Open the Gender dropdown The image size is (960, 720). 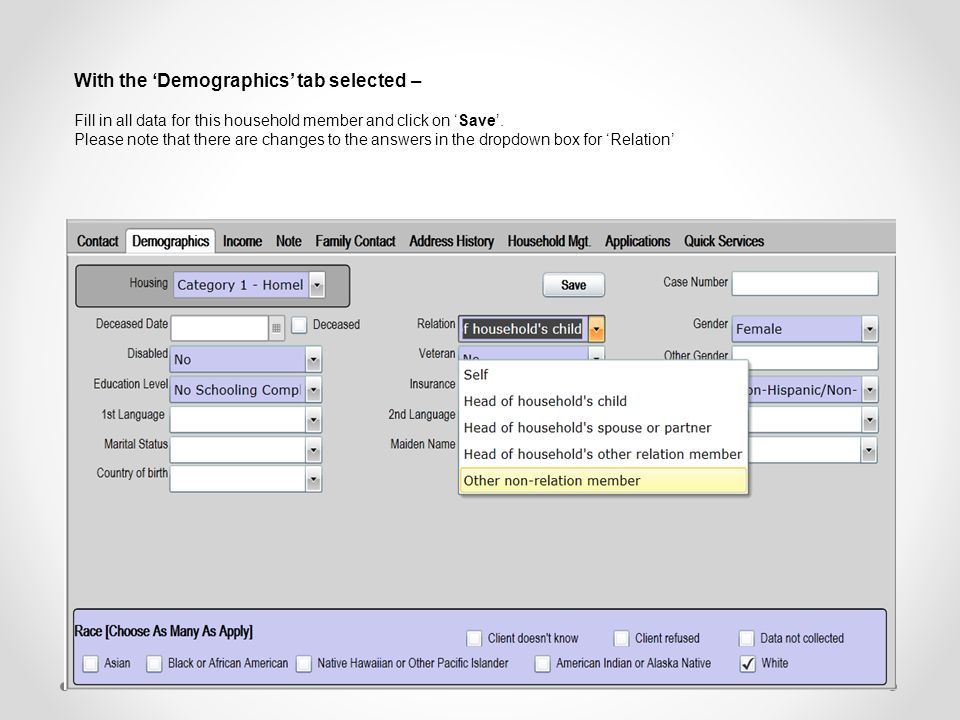coord(869,329)
